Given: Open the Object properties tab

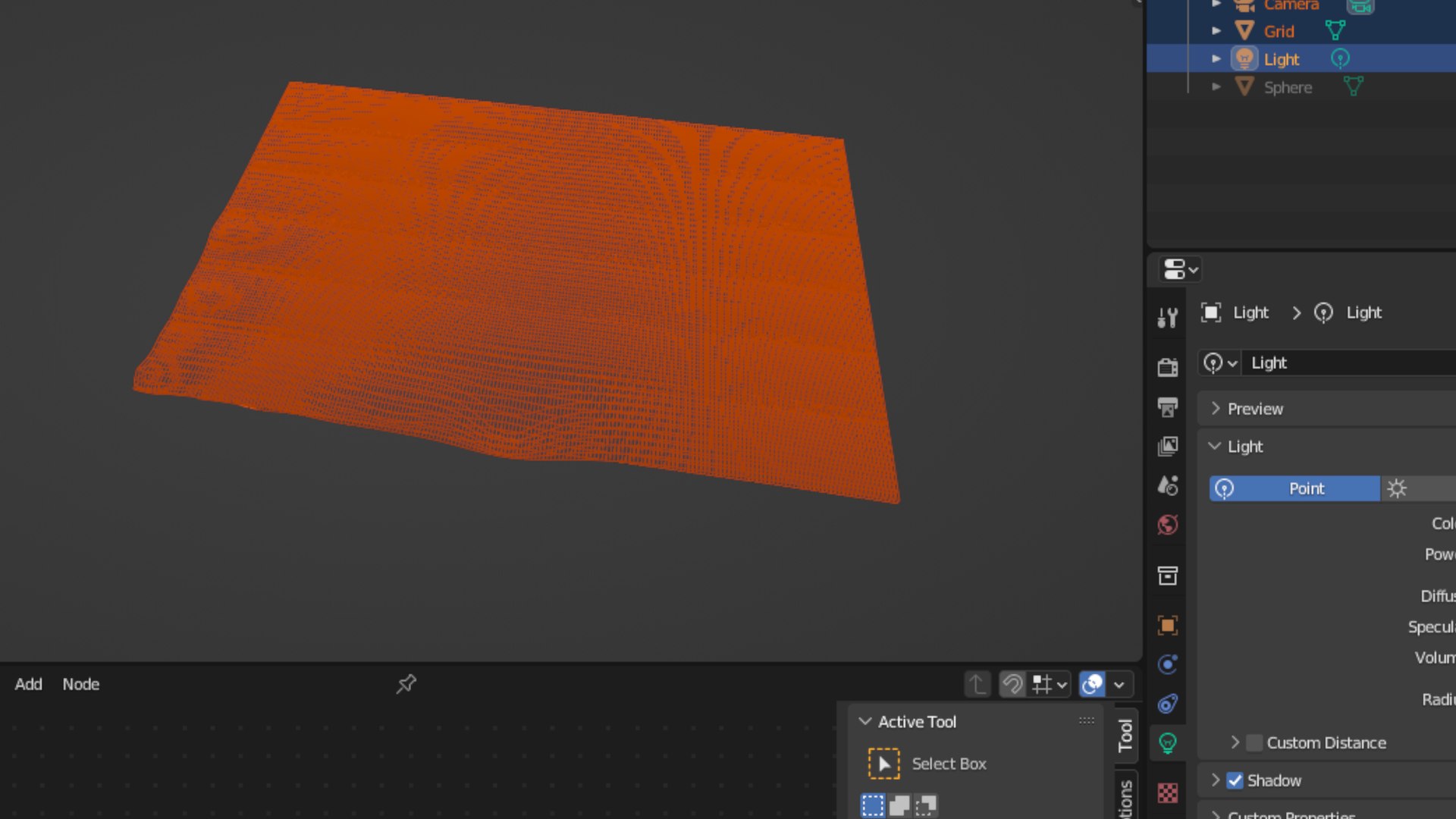Looking at the screenshot, I should coord(1168,626).
